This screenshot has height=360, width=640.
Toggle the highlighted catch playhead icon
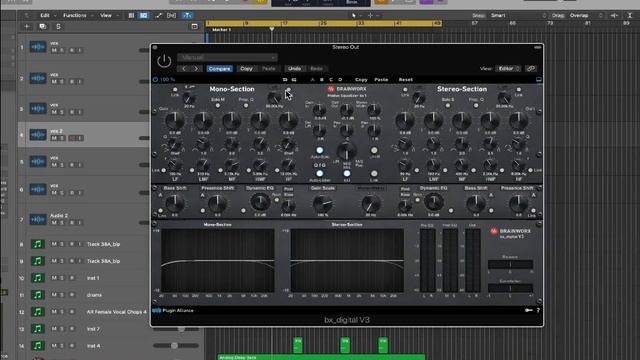(187, 16)
